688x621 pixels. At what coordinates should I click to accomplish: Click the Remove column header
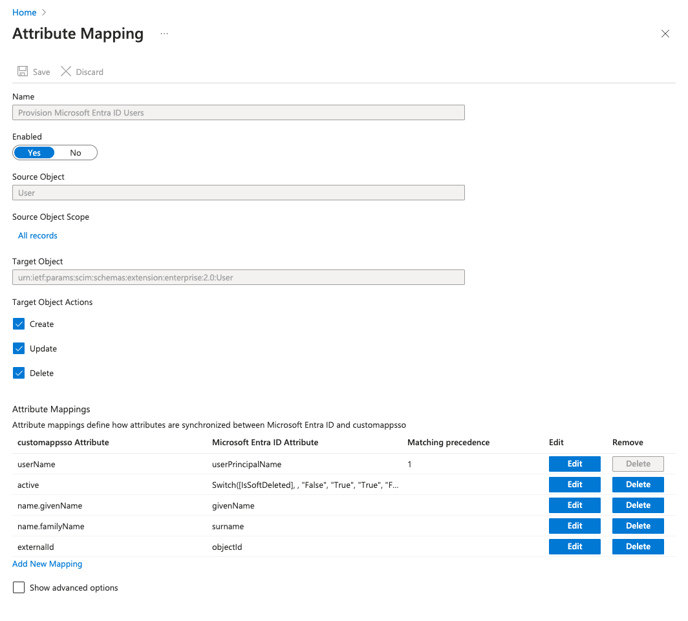(627, 442)
